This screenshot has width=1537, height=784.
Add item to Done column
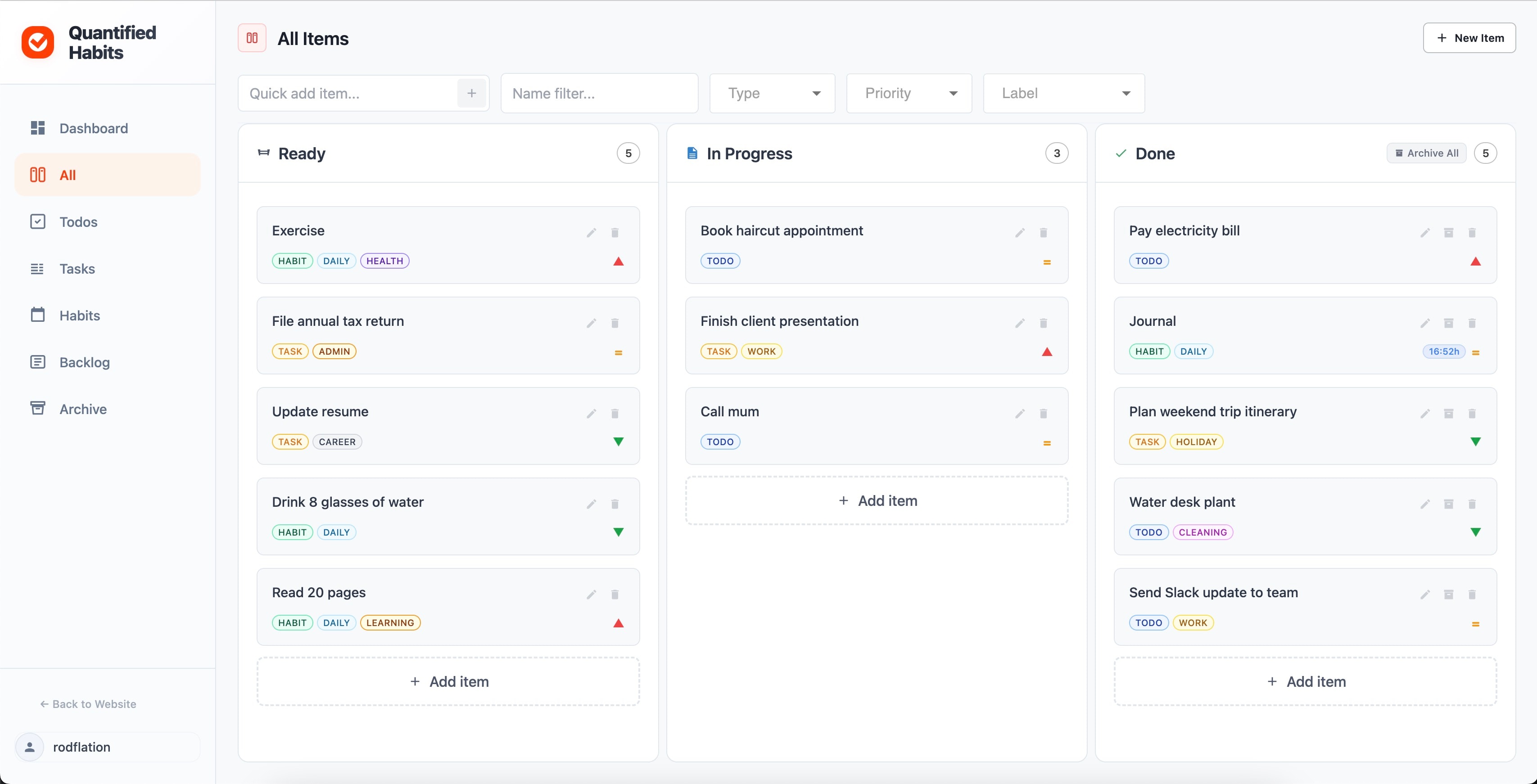(1305, 681)
